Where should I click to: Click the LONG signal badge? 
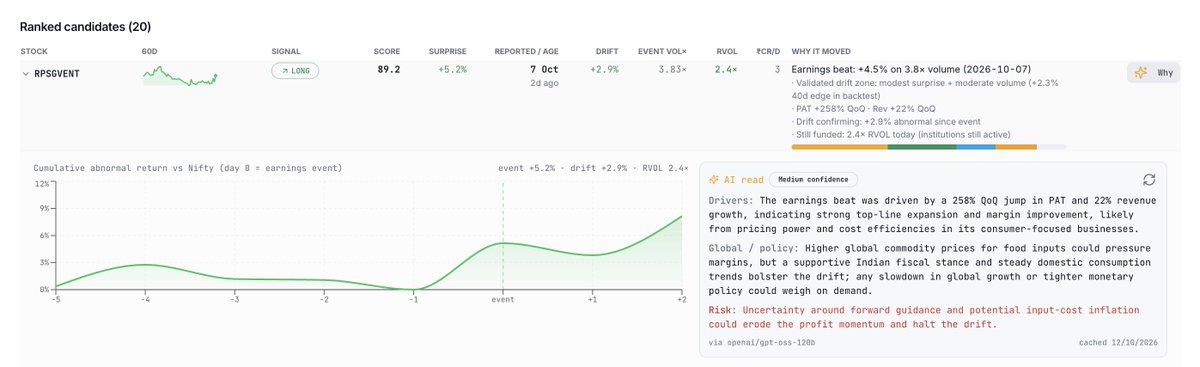[x=295, y=71]
